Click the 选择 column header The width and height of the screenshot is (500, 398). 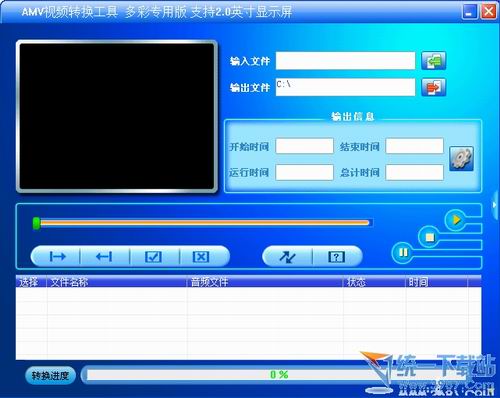(x=31, y=282)
